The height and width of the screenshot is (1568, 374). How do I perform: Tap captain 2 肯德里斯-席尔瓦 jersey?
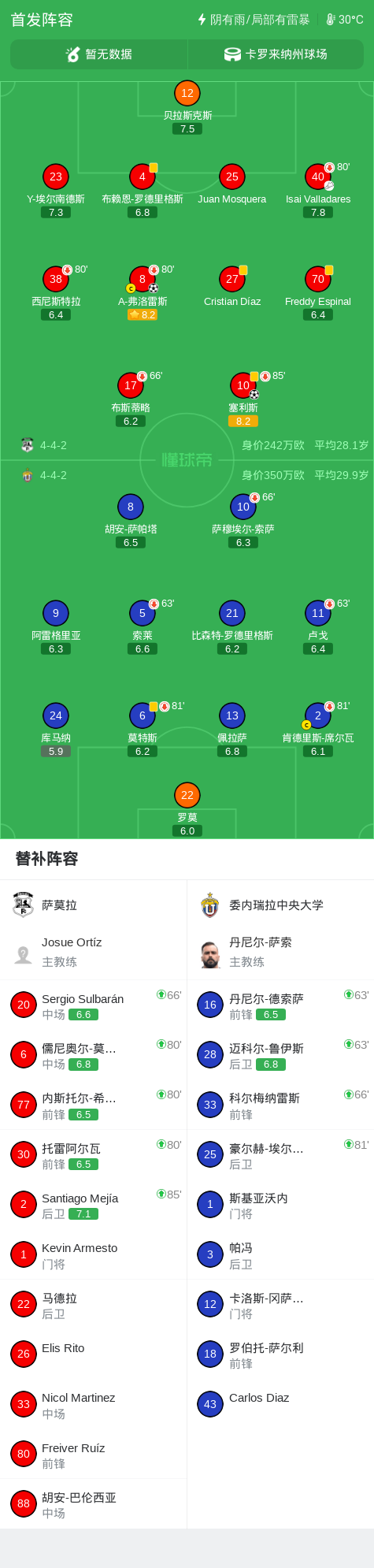pos(318,715)
